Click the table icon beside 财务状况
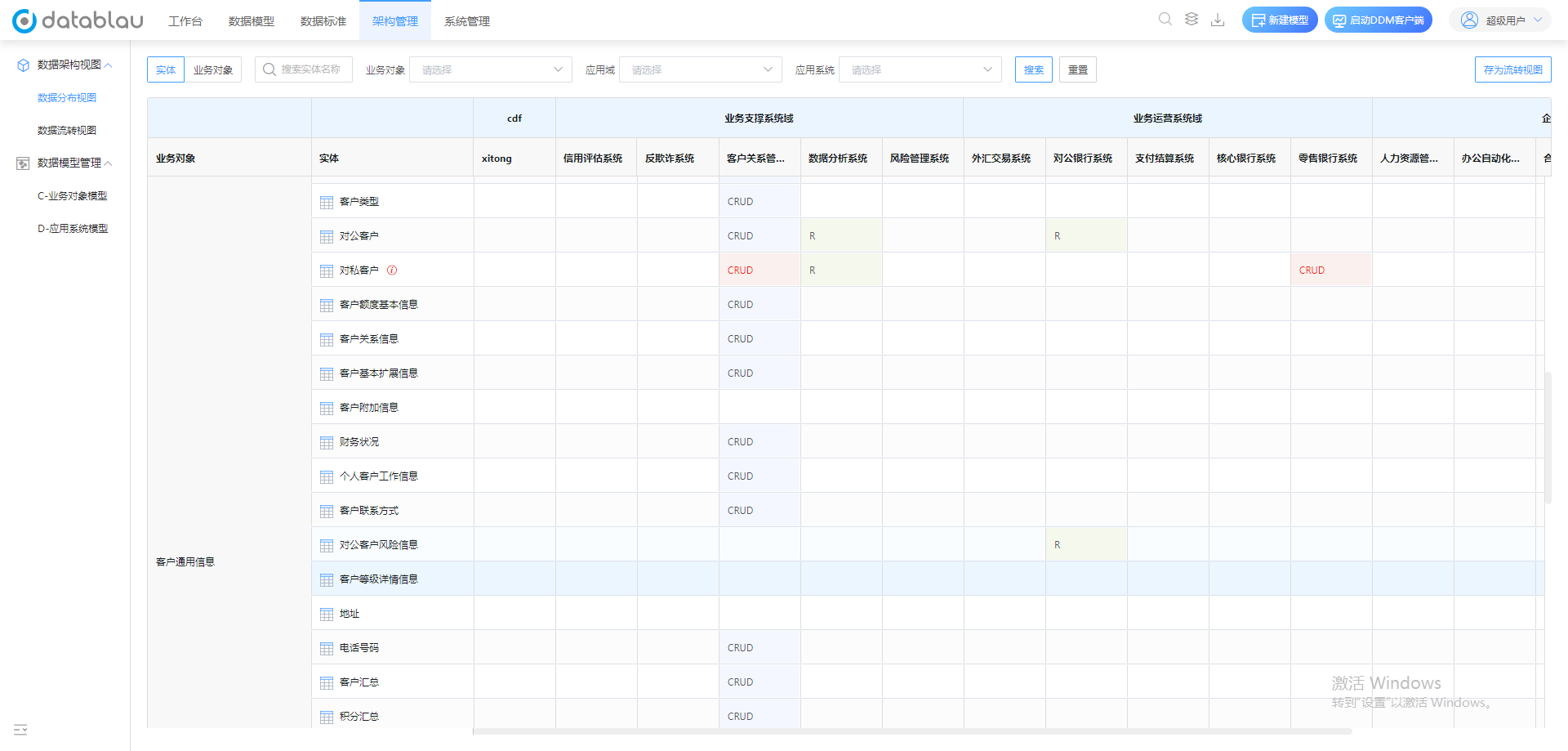The width and height of the screenshot is (1568, 751). pyautogui.click(x=327, y=442)
